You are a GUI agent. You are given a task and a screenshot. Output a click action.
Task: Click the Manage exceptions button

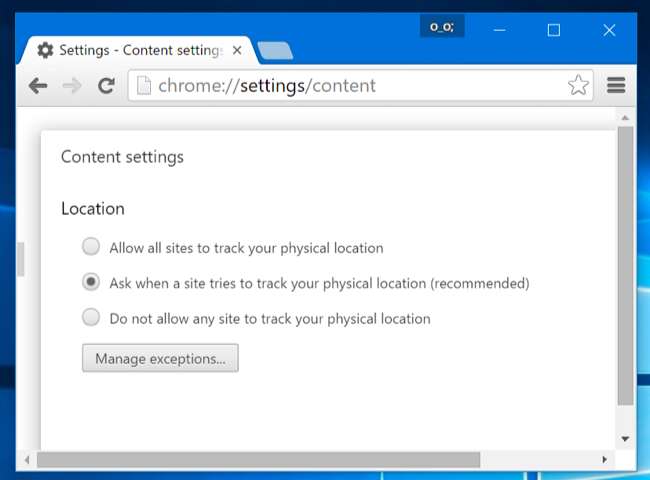pyautogui.click(x=160, y=357)
